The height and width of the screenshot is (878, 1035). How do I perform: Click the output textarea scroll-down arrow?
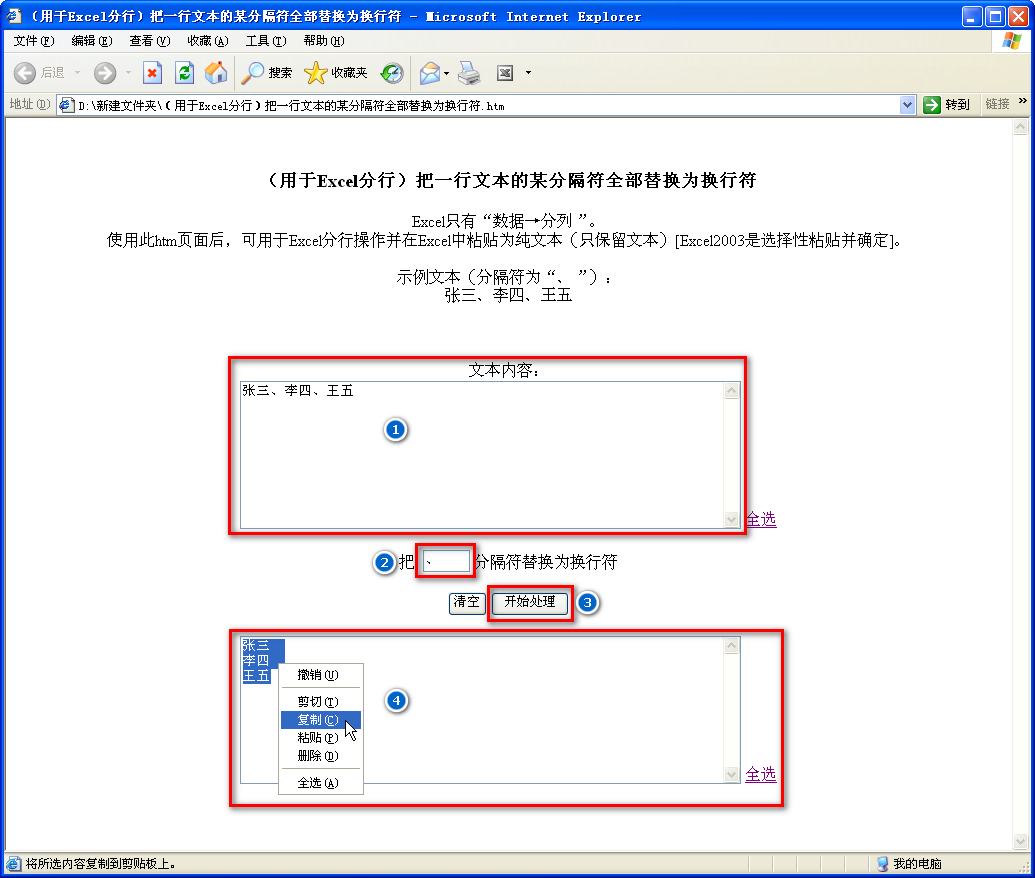click(731, 774)
